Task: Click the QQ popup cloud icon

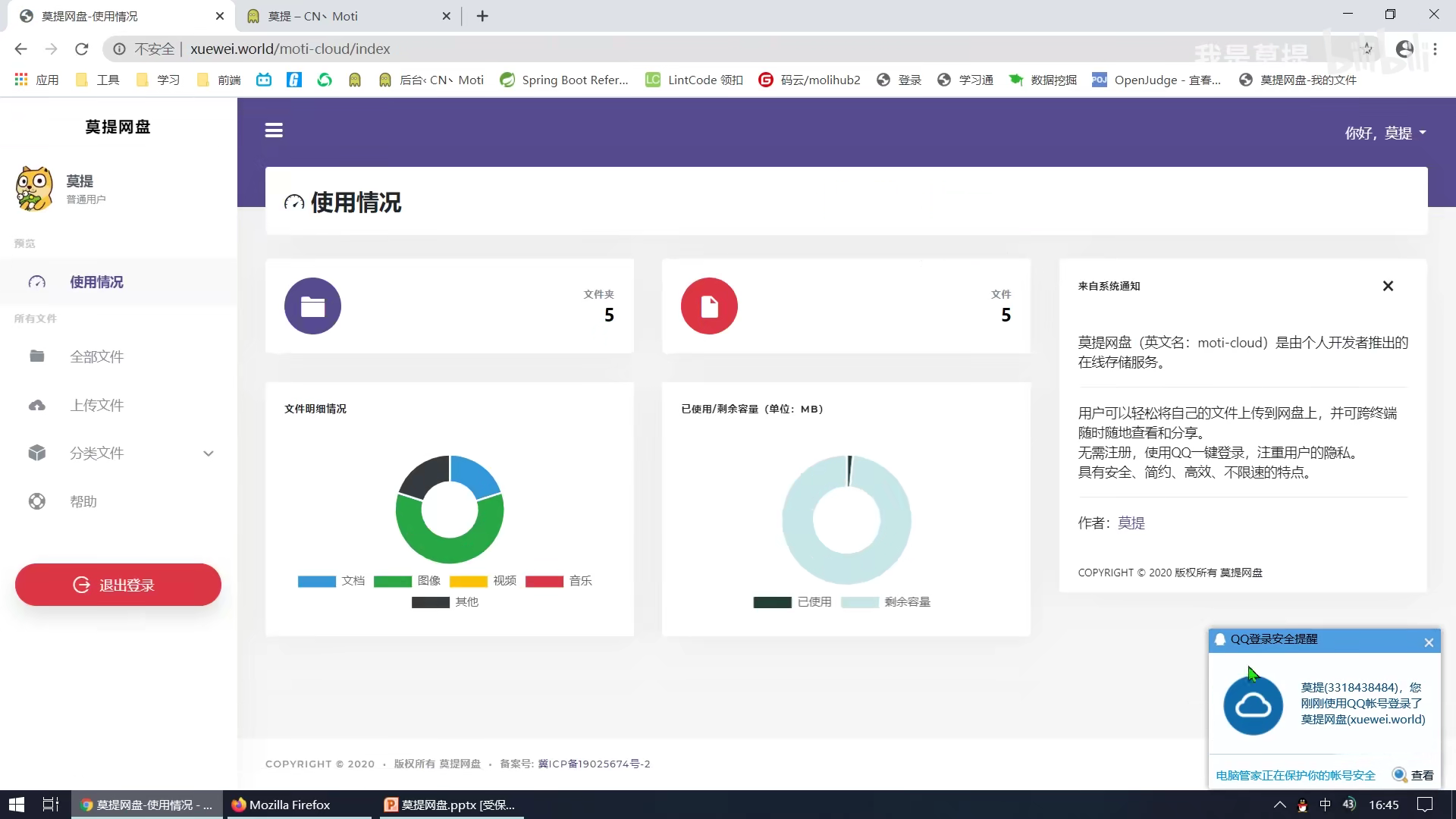Action: point(1253,706)
